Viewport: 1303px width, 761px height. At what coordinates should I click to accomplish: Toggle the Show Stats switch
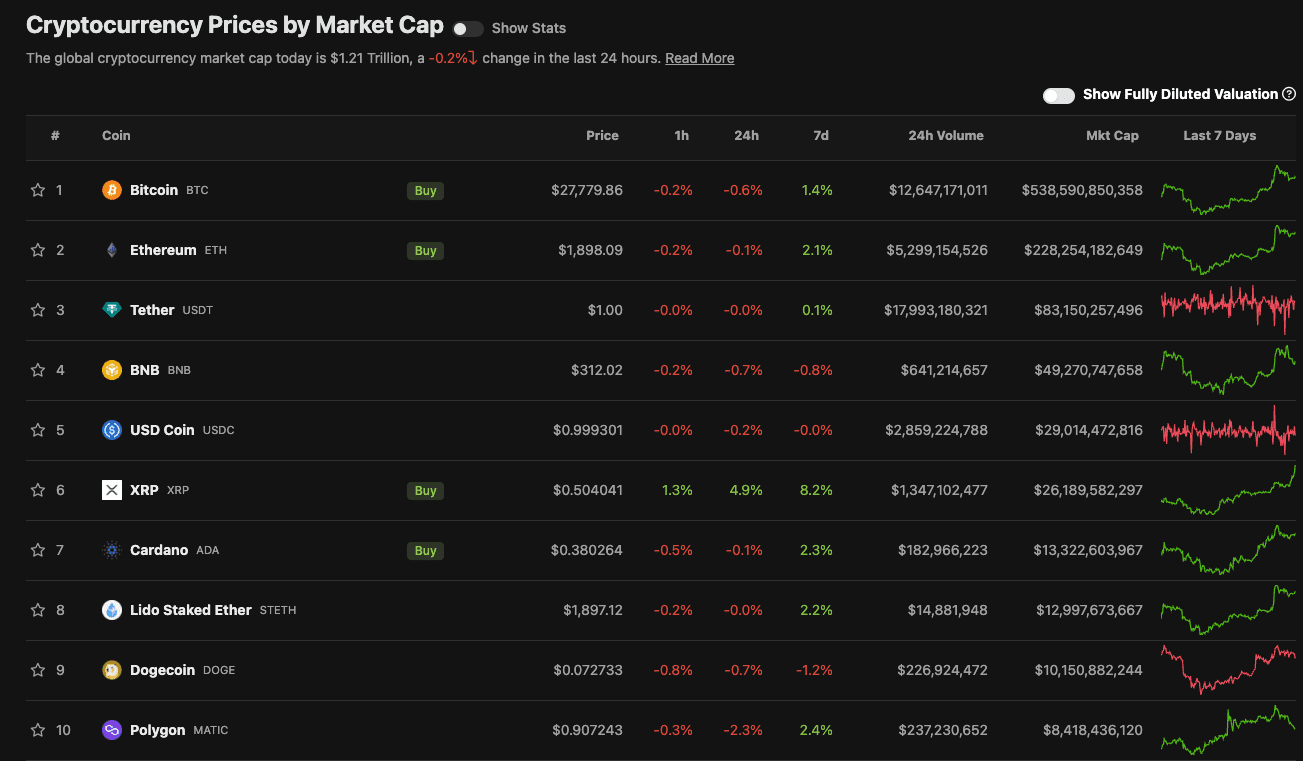click(x=468, y=29)
